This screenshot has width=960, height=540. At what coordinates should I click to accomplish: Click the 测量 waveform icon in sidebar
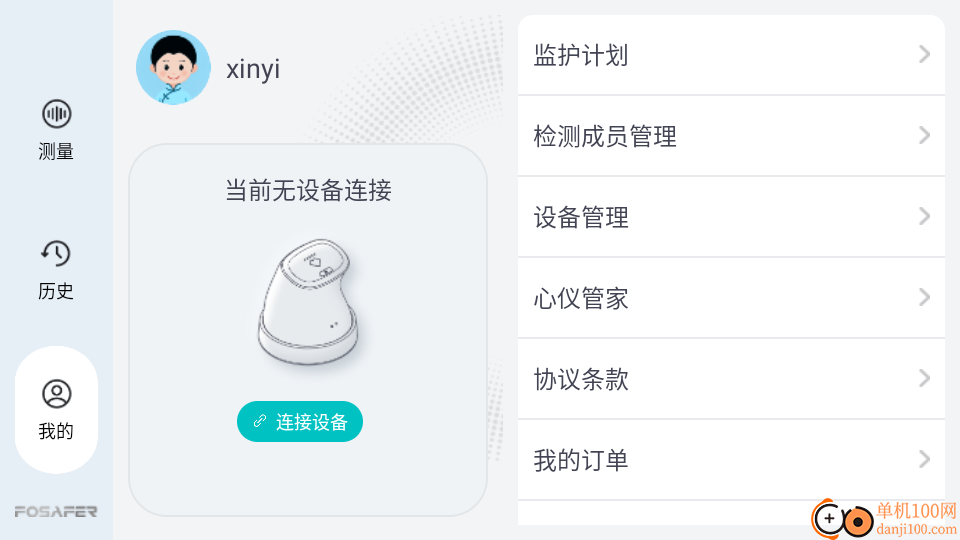pyautogui.click(x=56, y=114)
